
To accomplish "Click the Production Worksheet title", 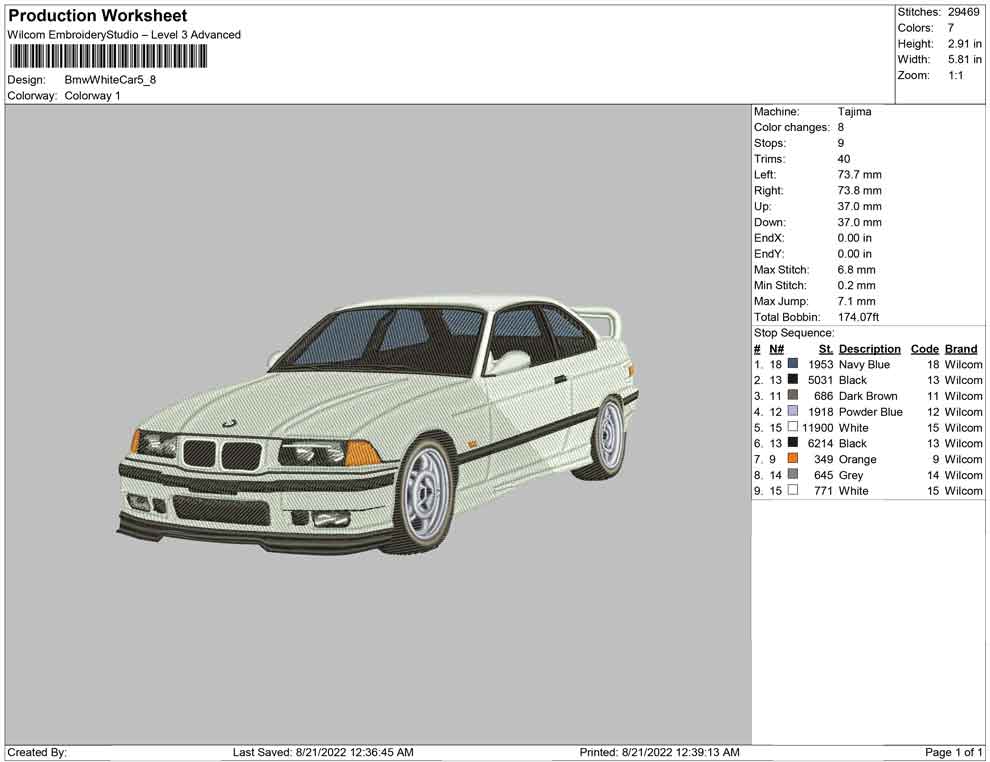I will [98, 16].
